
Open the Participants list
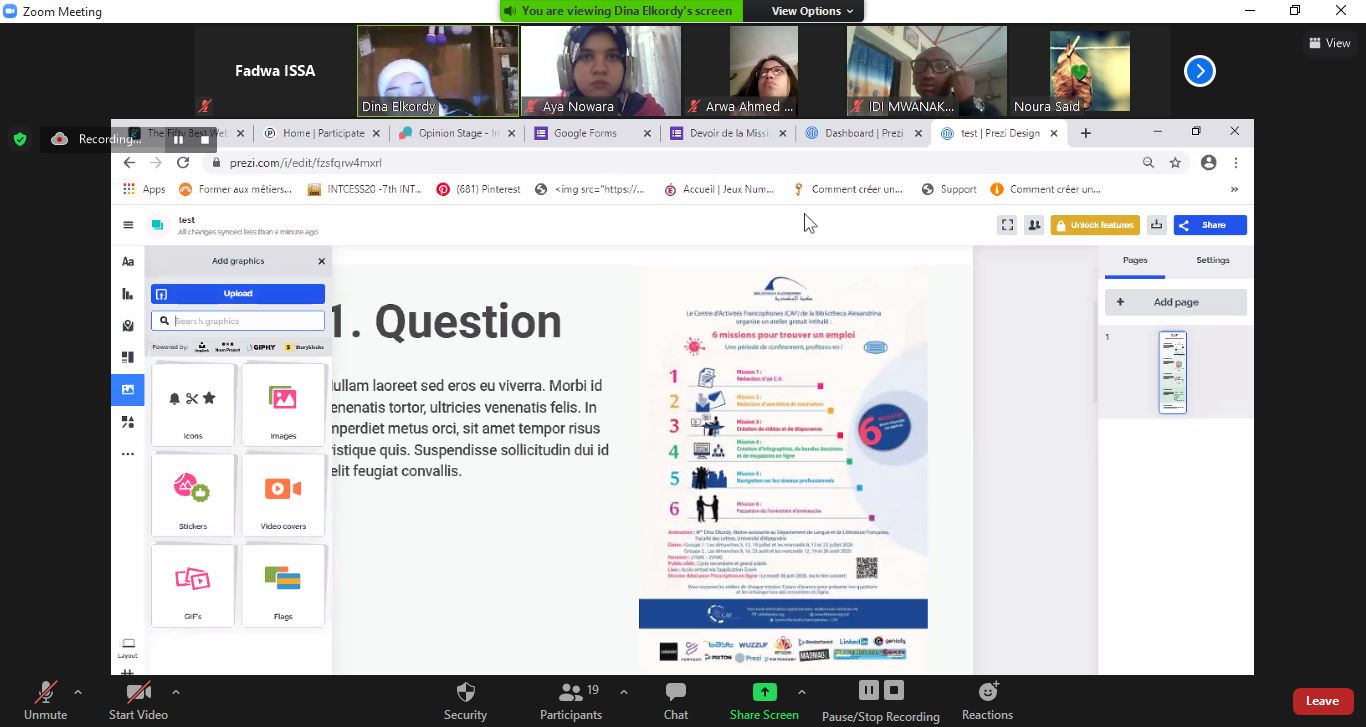(x=571, y=700)
